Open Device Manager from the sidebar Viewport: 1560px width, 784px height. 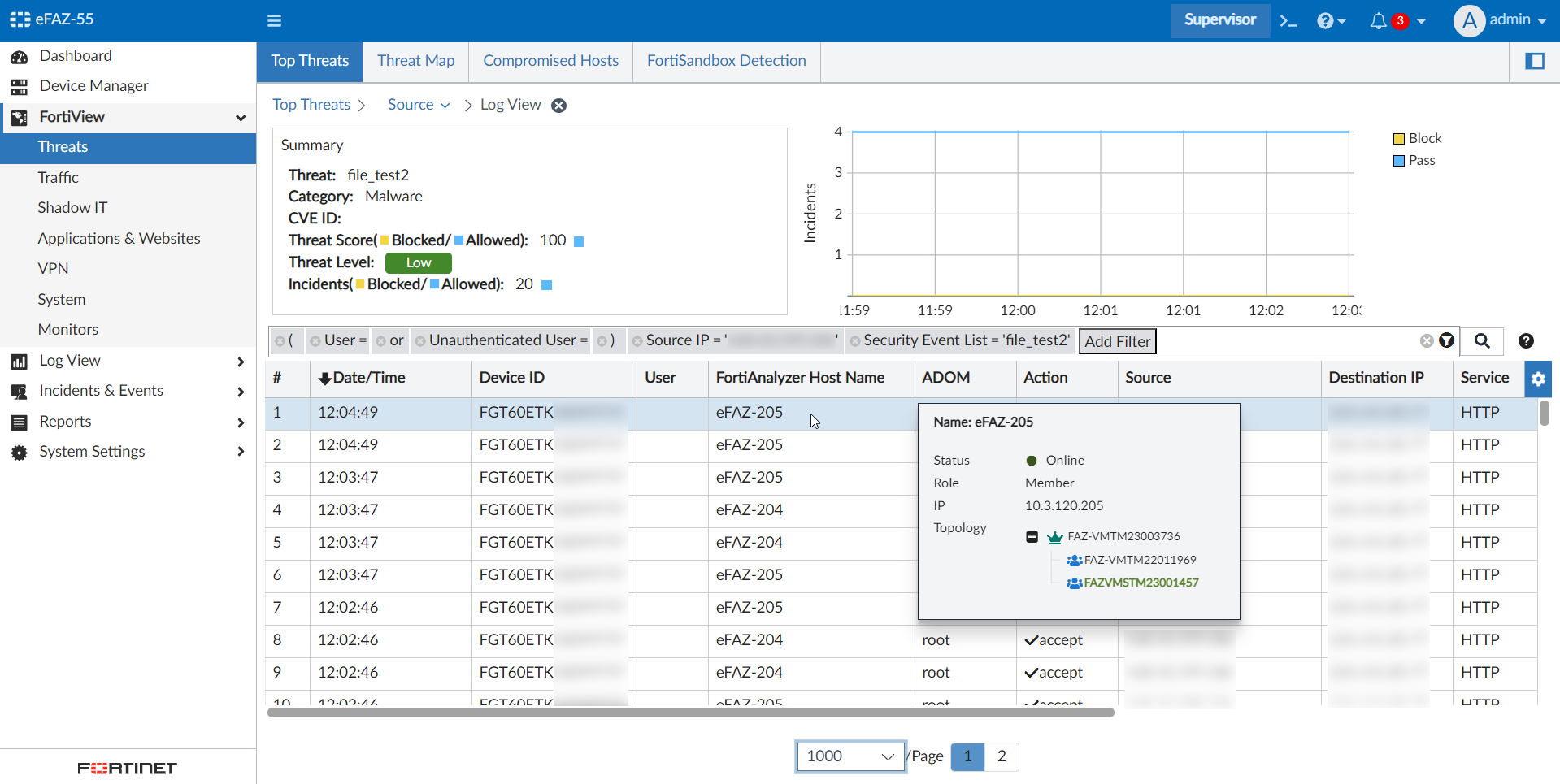tap(93, 85)
